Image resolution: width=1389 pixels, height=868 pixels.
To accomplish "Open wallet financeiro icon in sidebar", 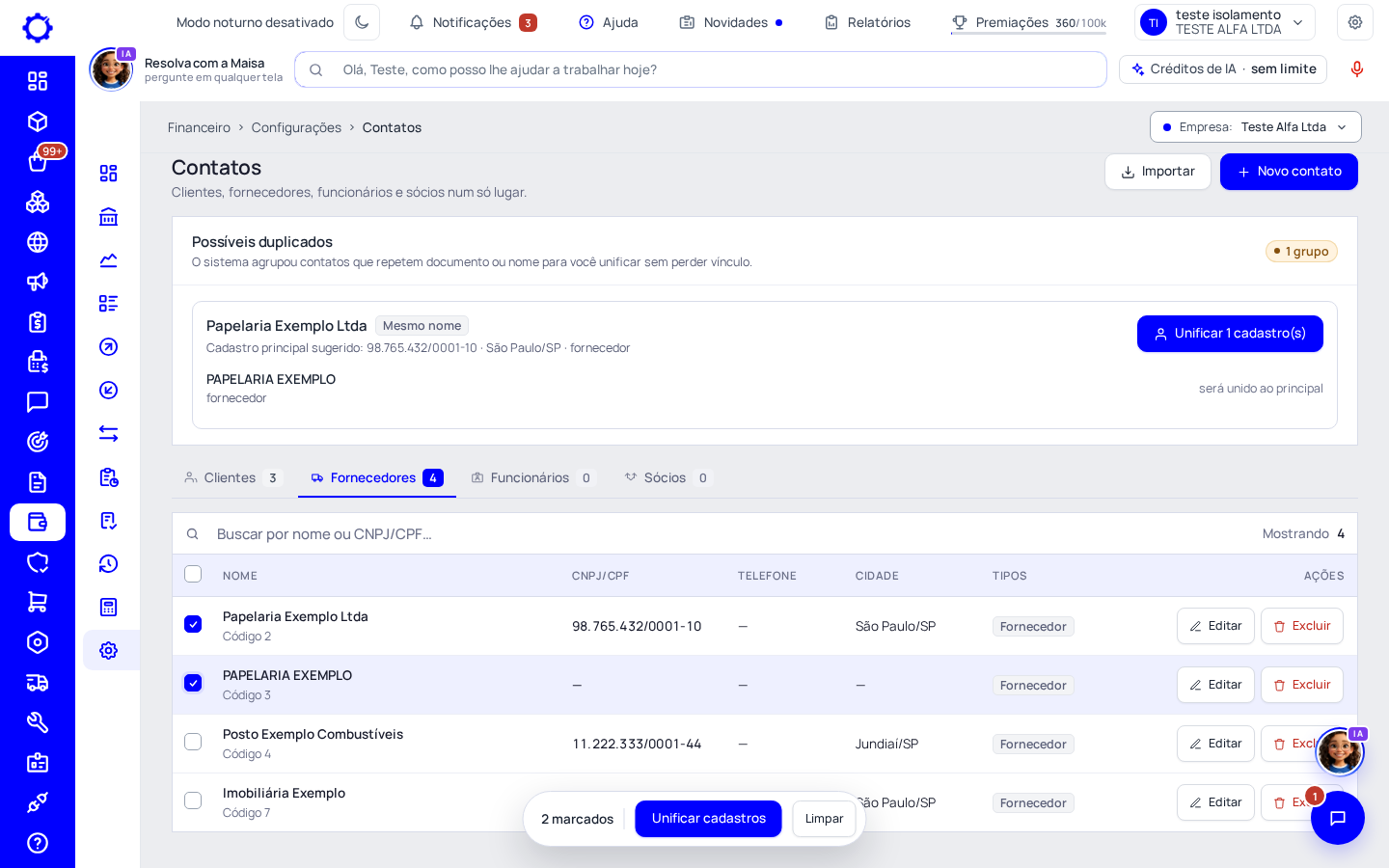I will pos(38,522).
